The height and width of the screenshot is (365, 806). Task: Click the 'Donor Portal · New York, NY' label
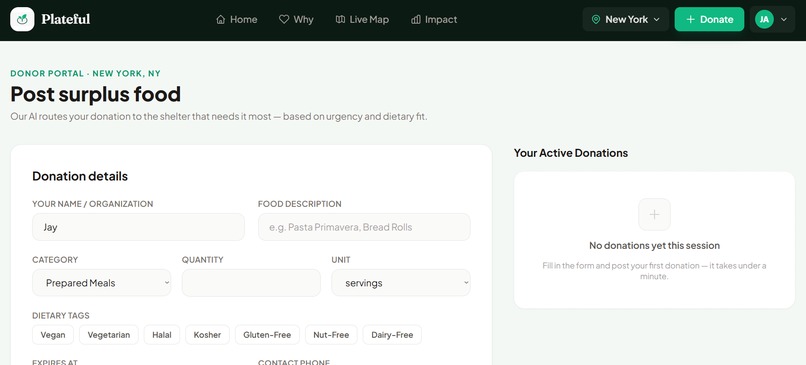(85, 74)
